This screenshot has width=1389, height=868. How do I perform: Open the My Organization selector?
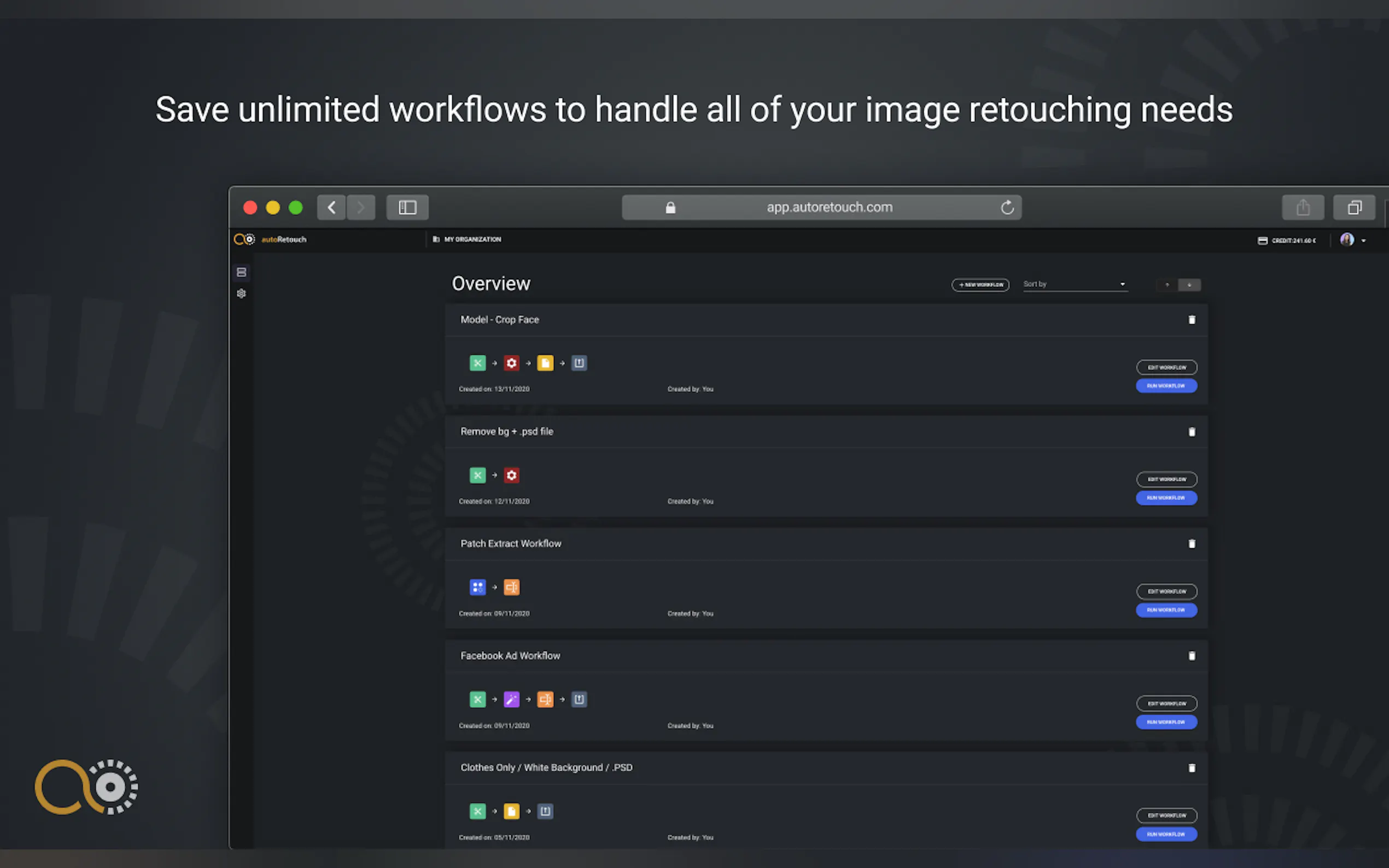coord(468,239)
